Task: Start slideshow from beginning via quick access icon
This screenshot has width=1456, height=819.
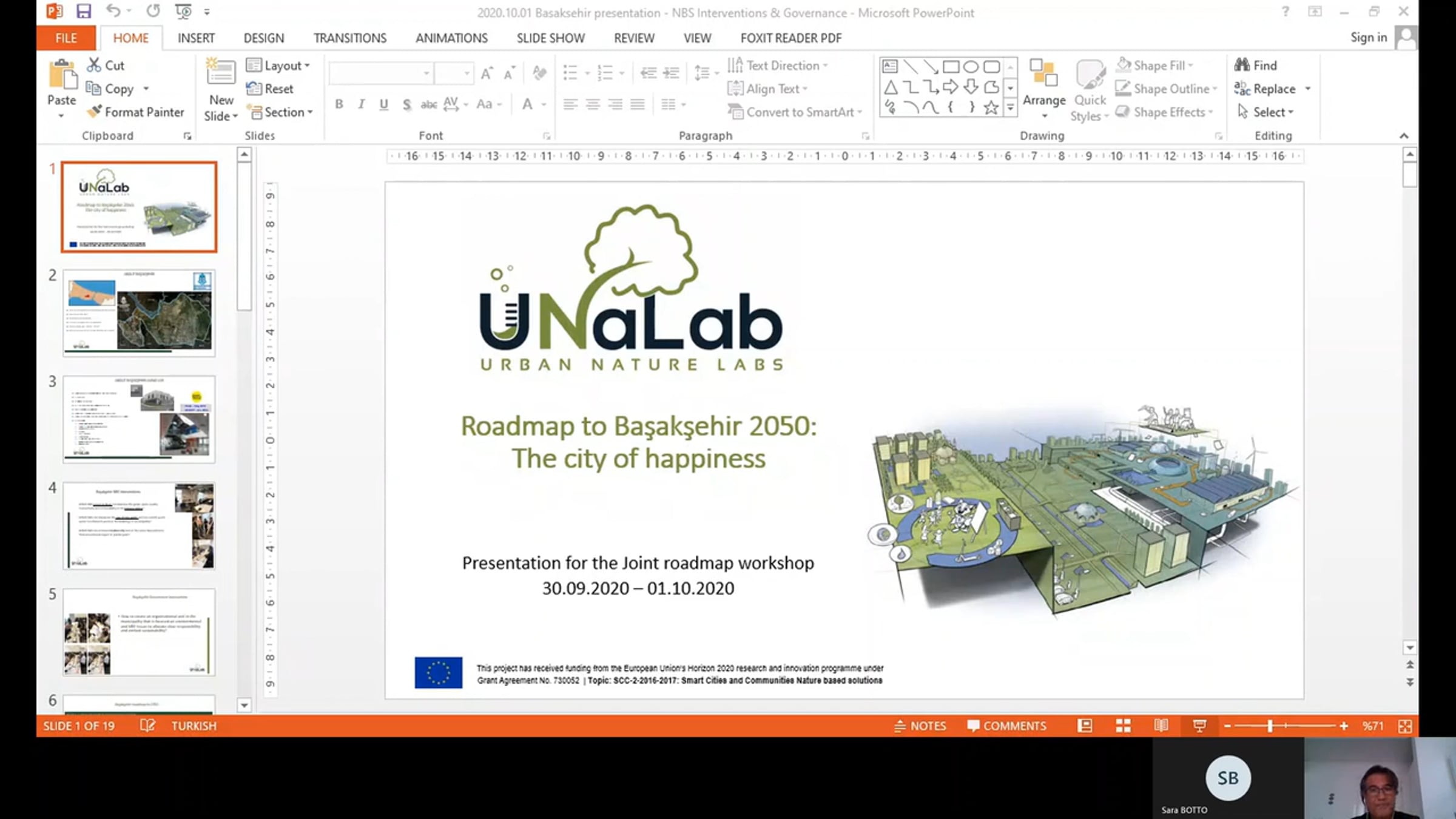Action: click(183, 11)
